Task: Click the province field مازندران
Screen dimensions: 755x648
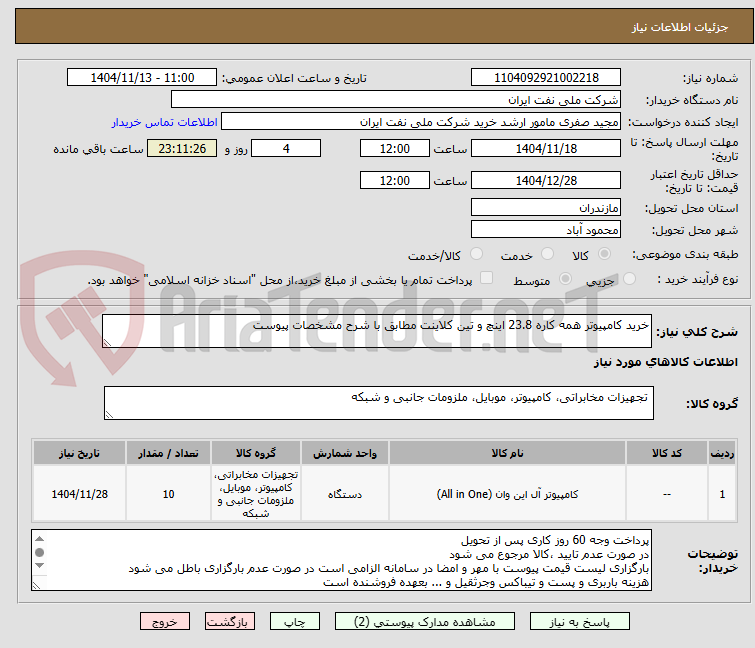Action: [546, 207]
